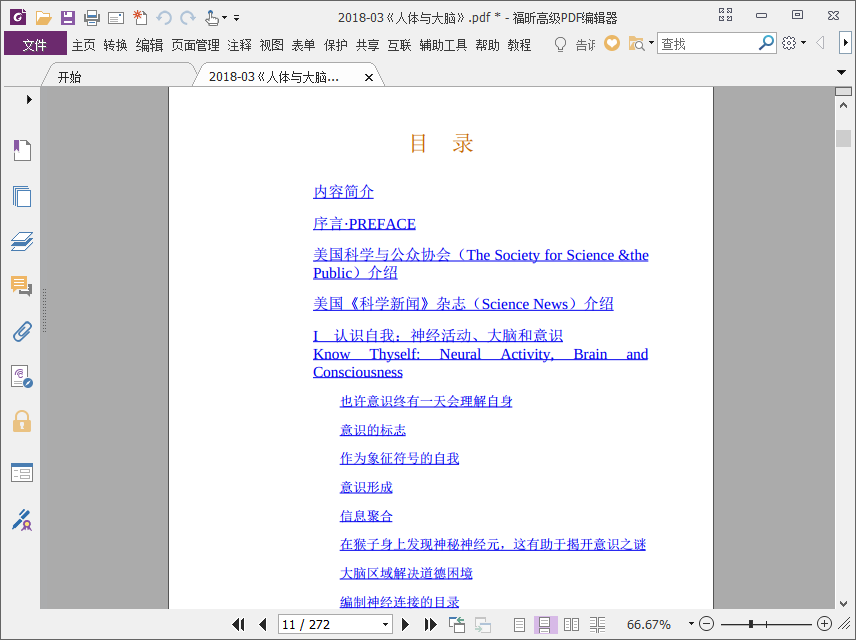Image resolution: width=856 pixels, height=640 pixels.
Task: Open the certificate pen sidebar panel
Action: click(x=22, y=520)
